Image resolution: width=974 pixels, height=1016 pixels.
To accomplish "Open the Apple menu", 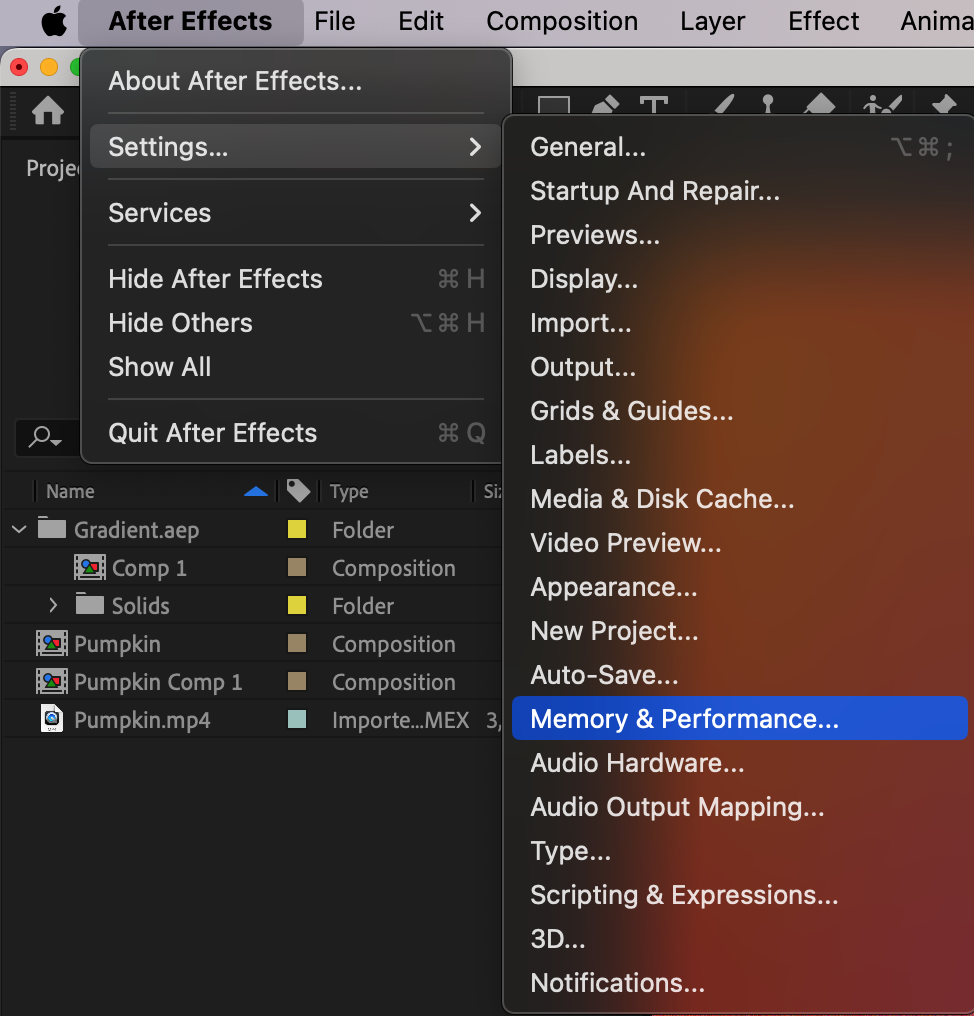I will pyautogui.click(x=53, y=21).
